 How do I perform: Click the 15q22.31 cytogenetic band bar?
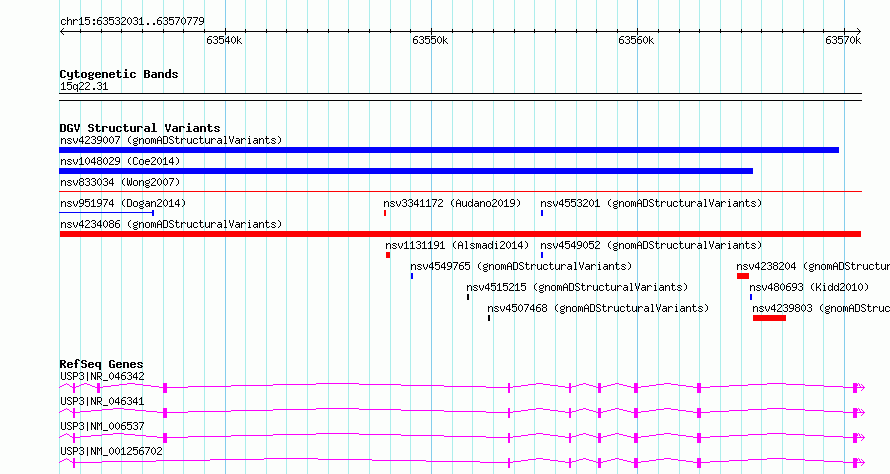click(x=460, y=97)
